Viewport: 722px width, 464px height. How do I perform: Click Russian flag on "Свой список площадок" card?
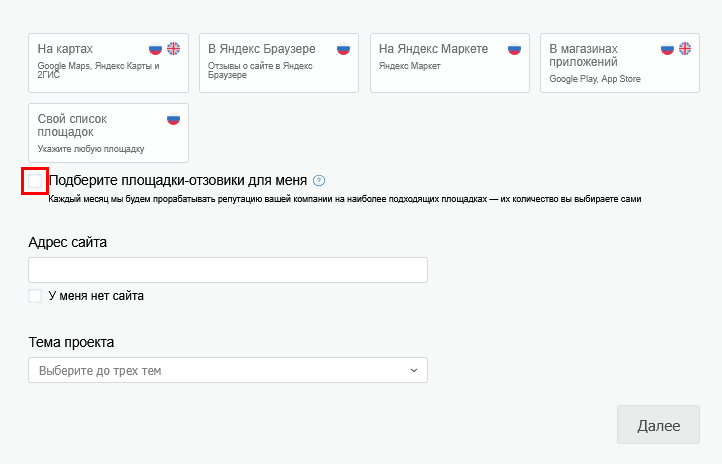[174, 119]
